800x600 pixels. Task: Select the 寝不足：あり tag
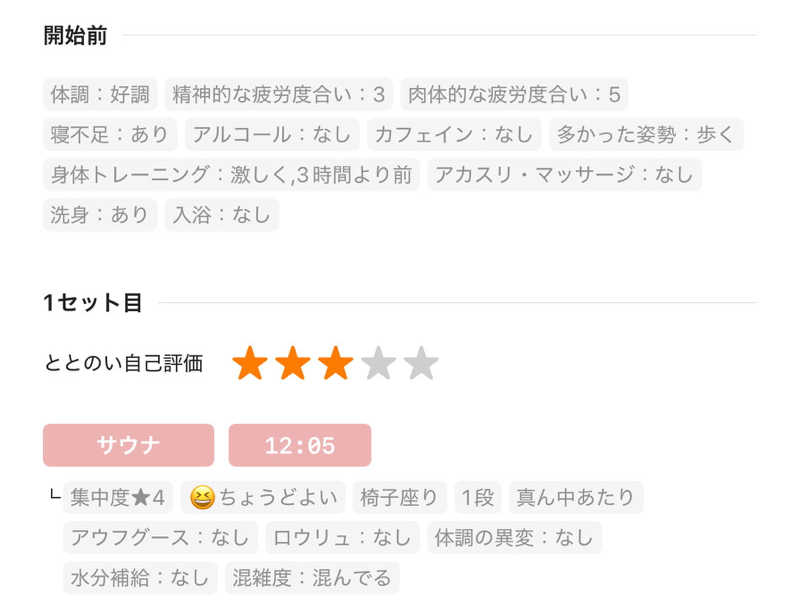click(110, 134)
